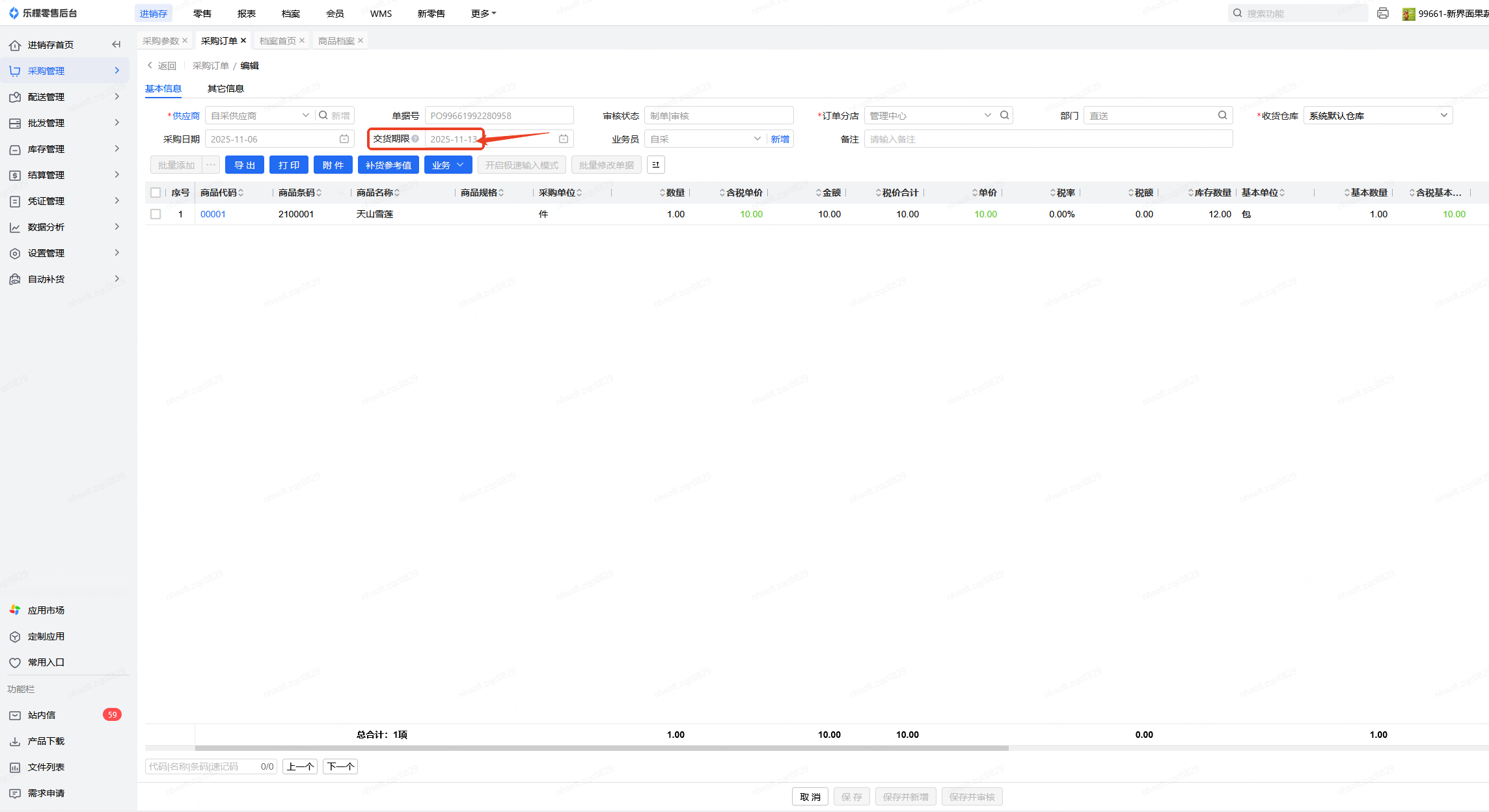Switch to 其它信息 tab
The height and width of the screenshot is (812, 1489).
(225, 88)
